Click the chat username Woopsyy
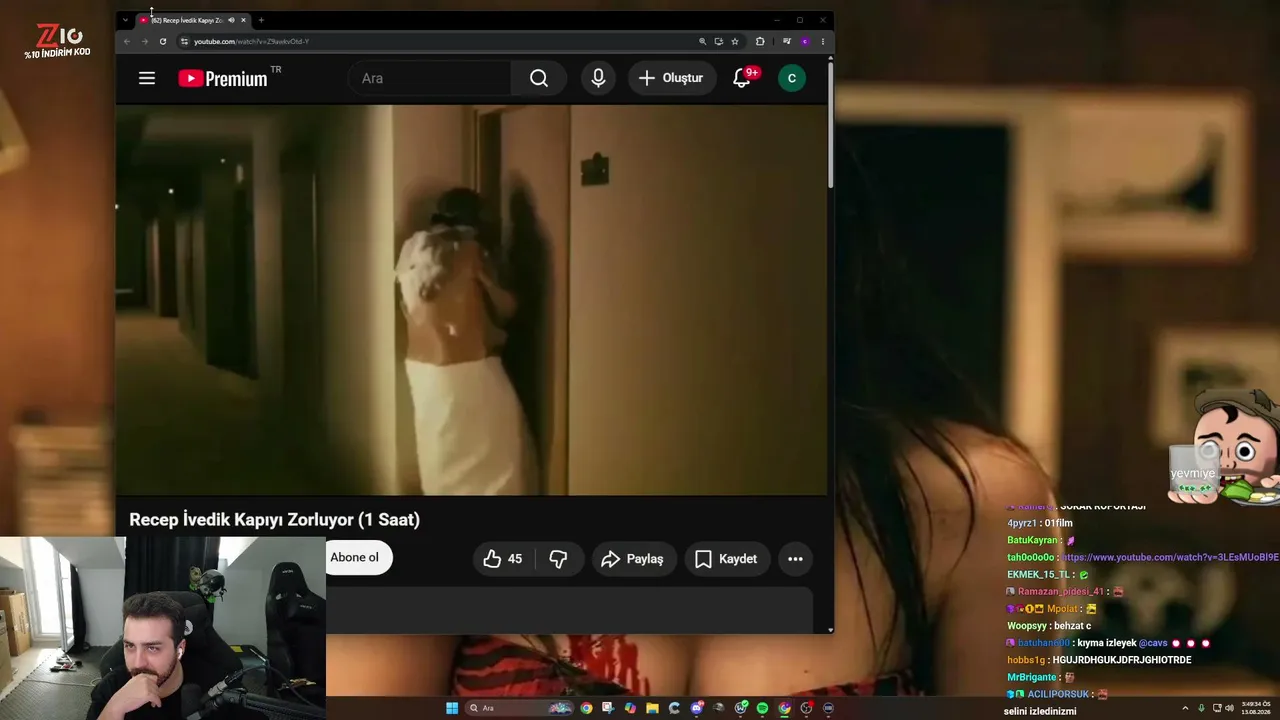 point(1028,625)
